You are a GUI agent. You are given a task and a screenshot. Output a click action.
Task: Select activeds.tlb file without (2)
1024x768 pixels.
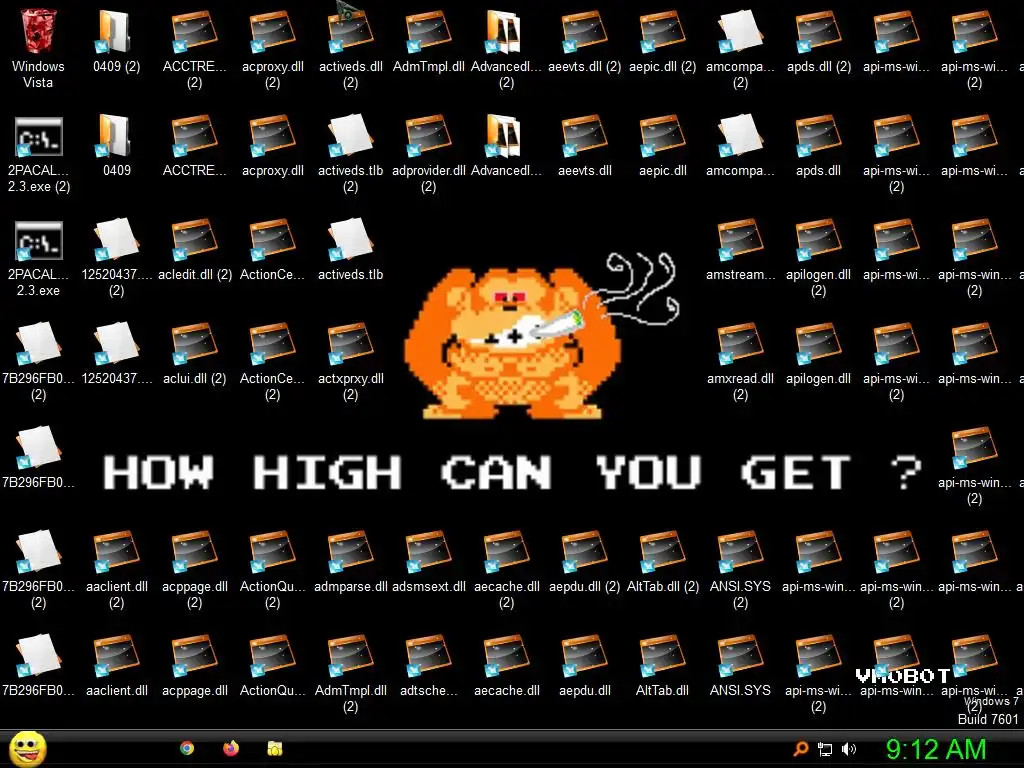click(350, 240)
